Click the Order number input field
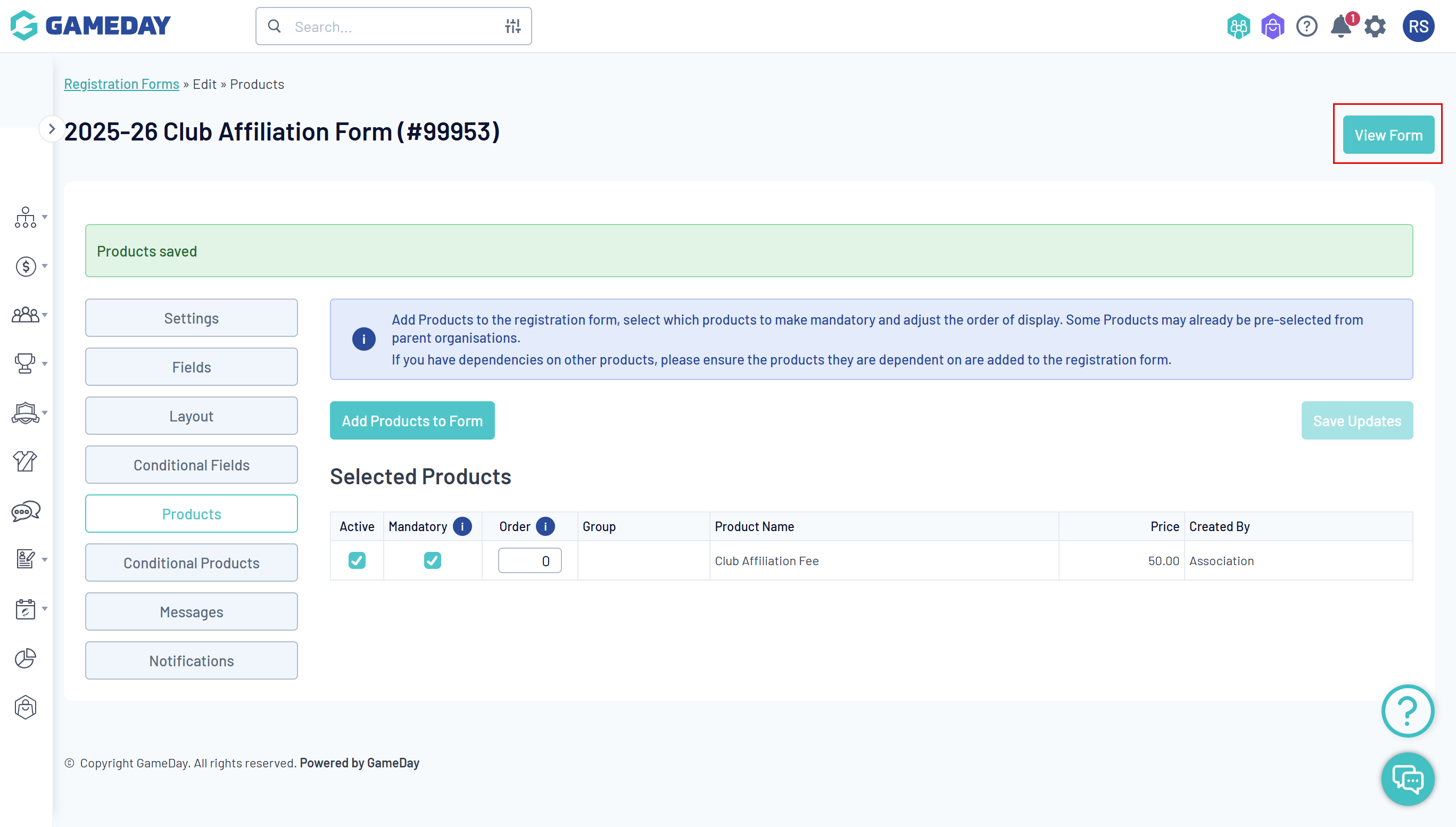Screen dimensions: 1456x827 530,560
